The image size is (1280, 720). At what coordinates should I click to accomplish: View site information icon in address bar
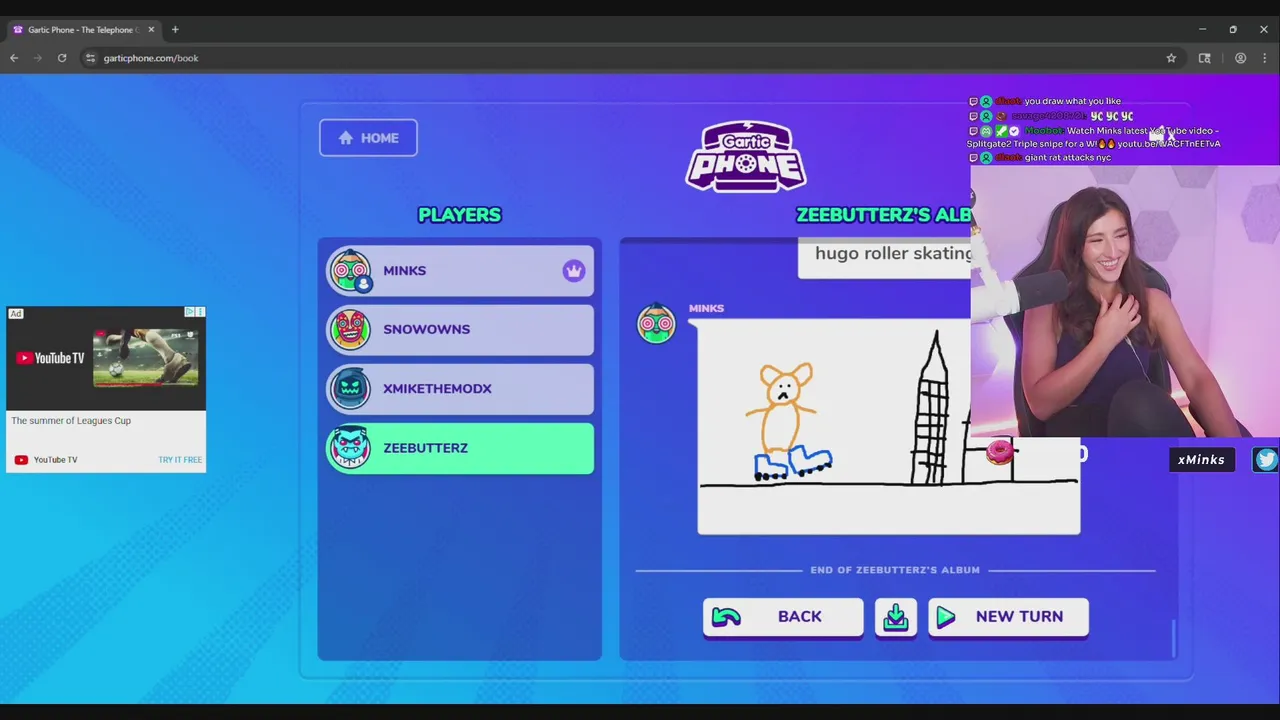90,58
